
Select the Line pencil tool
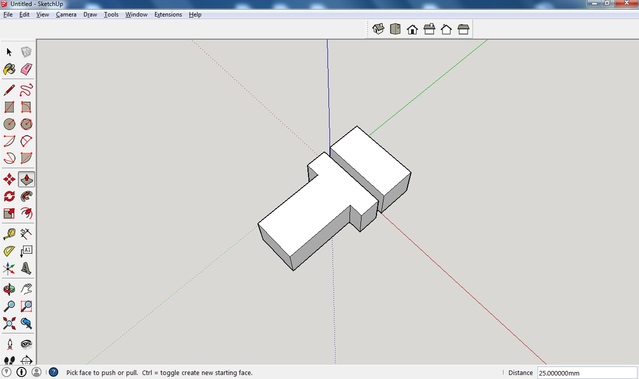(9, 90)
